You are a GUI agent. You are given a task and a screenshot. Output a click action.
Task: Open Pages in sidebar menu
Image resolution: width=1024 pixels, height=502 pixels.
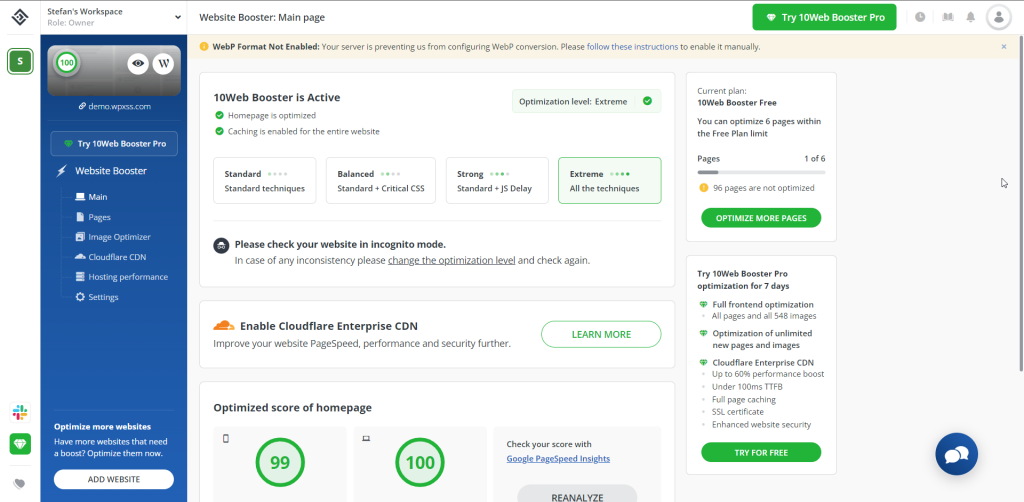pos(99,217)
